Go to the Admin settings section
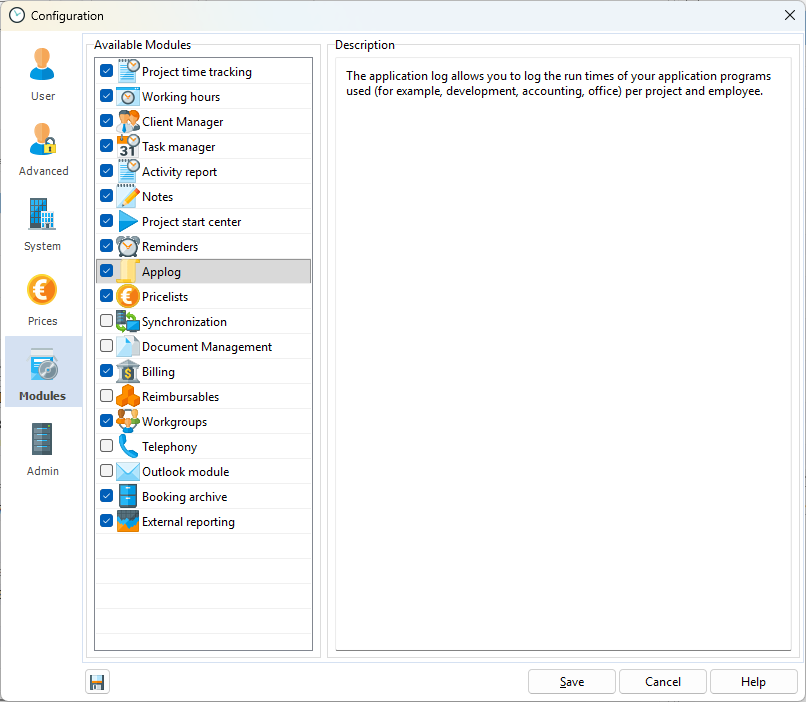The height and width of the screenshot is (702, 806). pos(43,449)
